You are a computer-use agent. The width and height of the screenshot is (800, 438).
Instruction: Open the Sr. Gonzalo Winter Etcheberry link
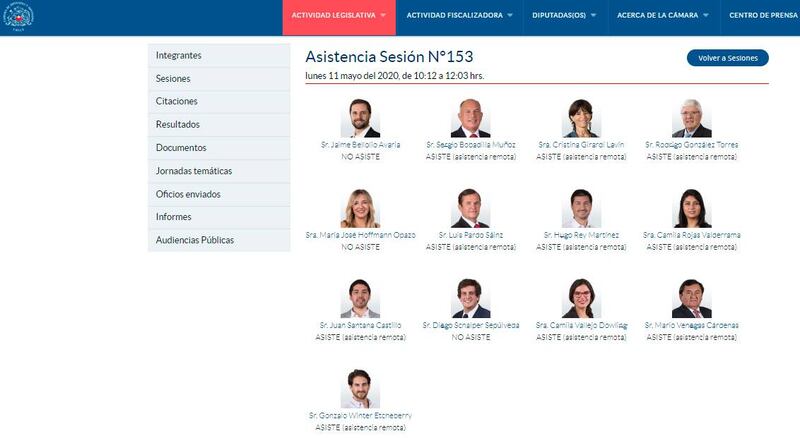point(360,416)
